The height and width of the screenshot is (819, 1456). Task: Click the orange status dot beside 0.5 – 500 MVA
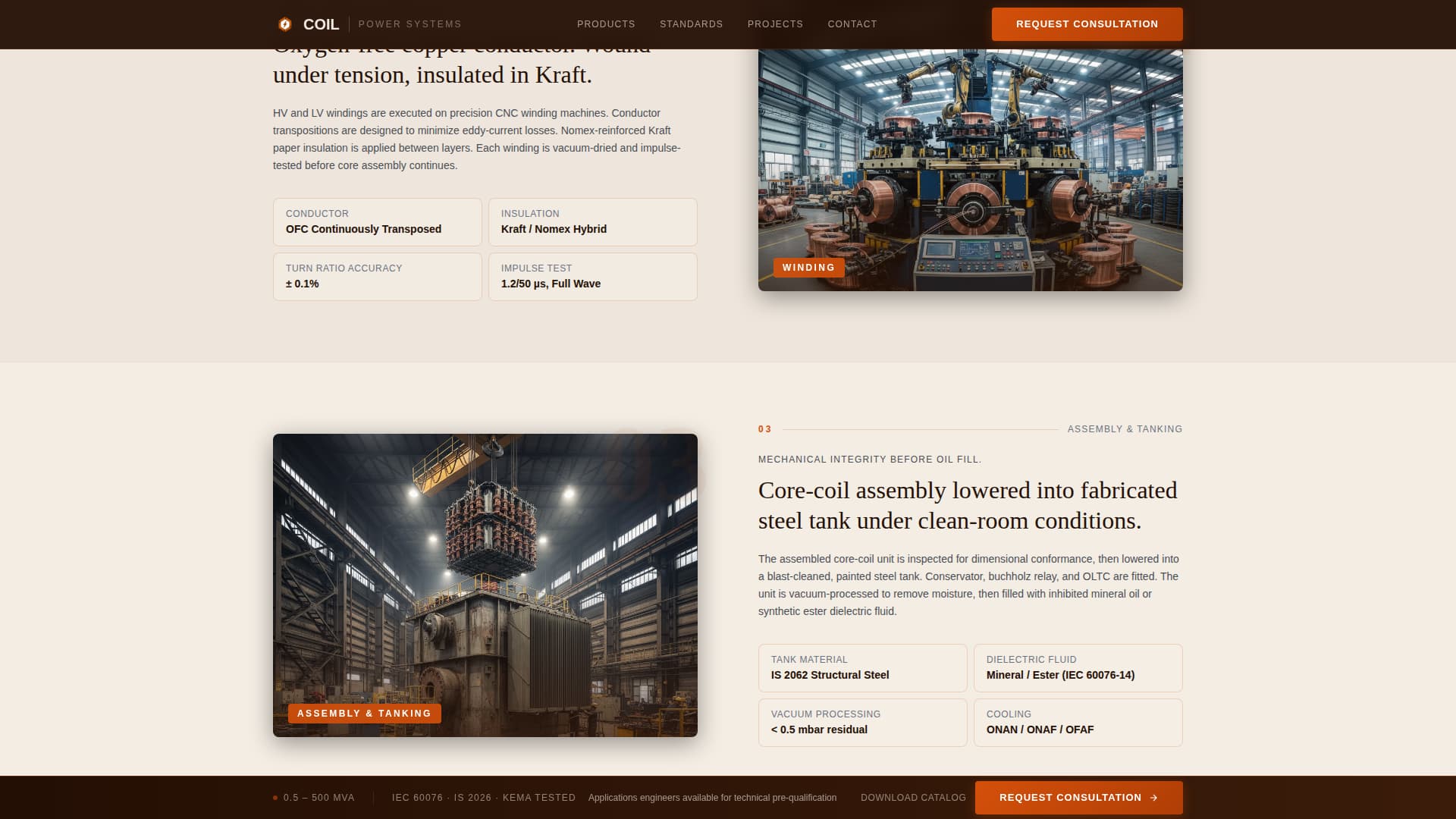[x=275, y=798]
